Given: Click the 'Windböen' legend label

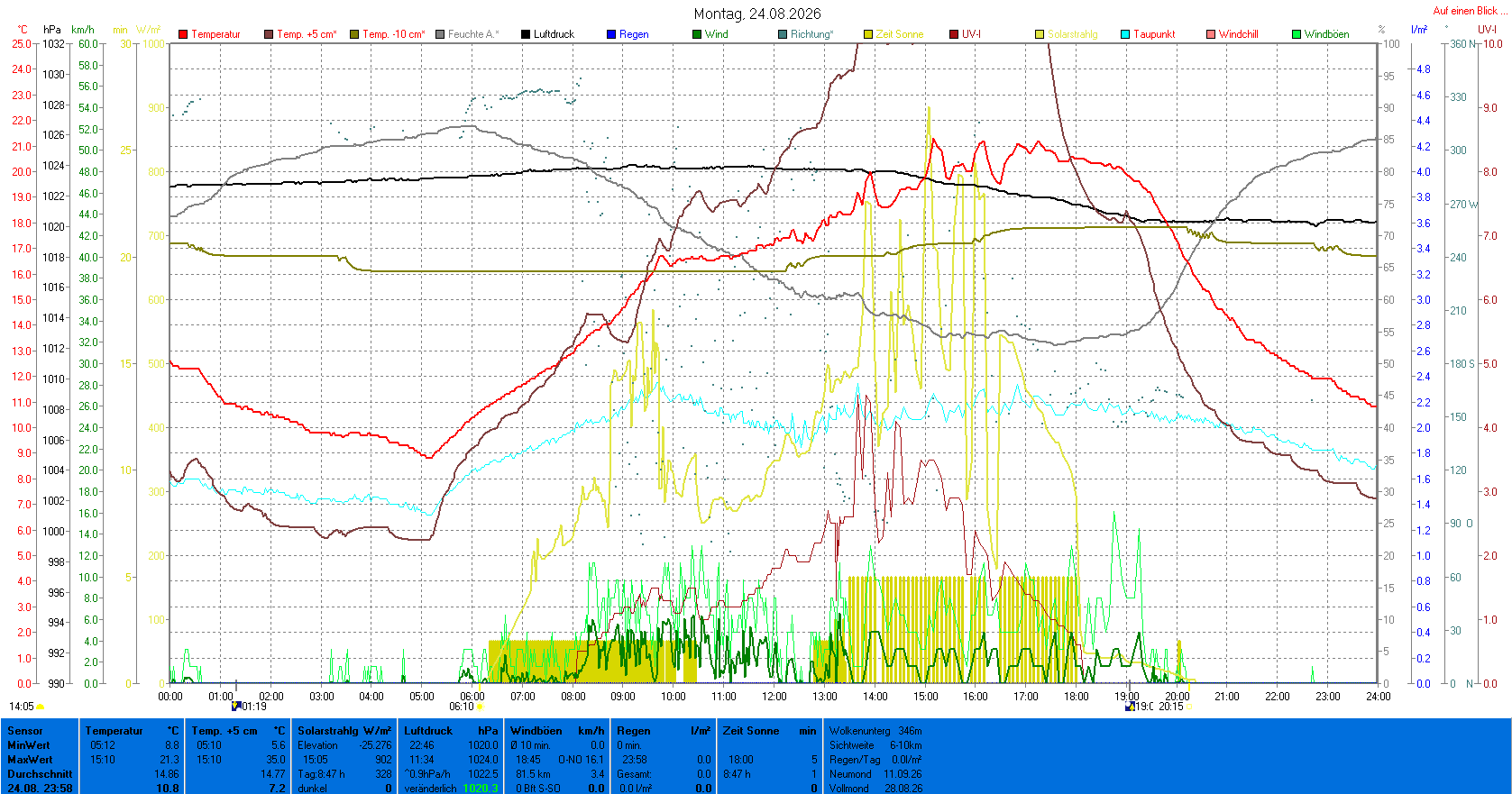Looking at the screenshot, I should tap(1327, 34).
